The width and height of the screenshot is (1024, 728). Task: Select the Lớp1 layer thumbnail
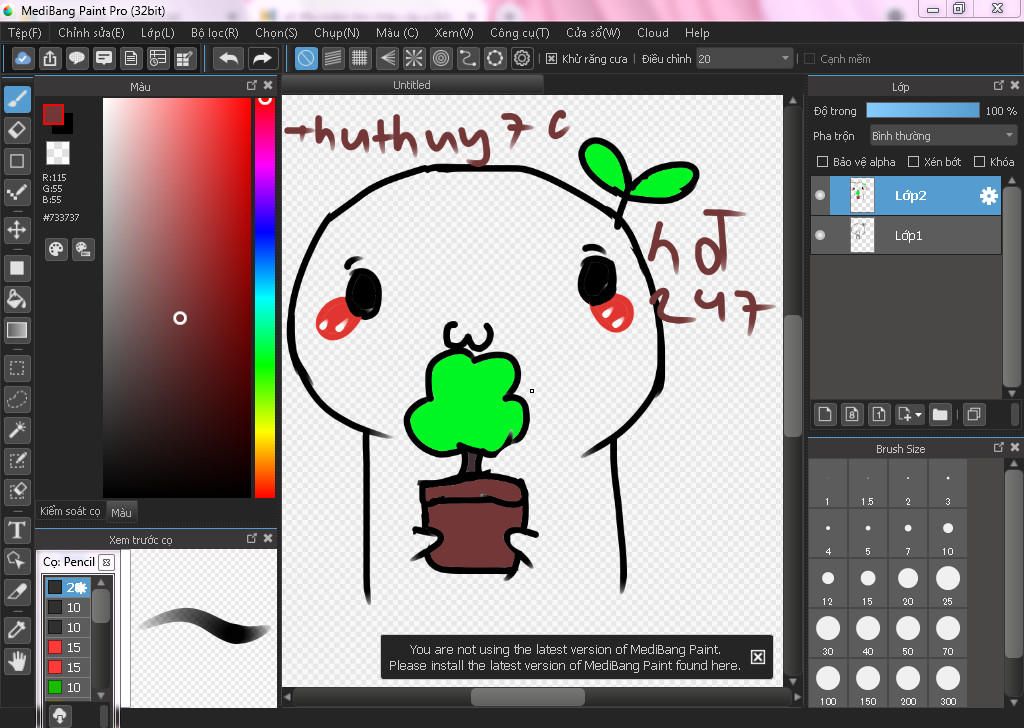point(862,235)
